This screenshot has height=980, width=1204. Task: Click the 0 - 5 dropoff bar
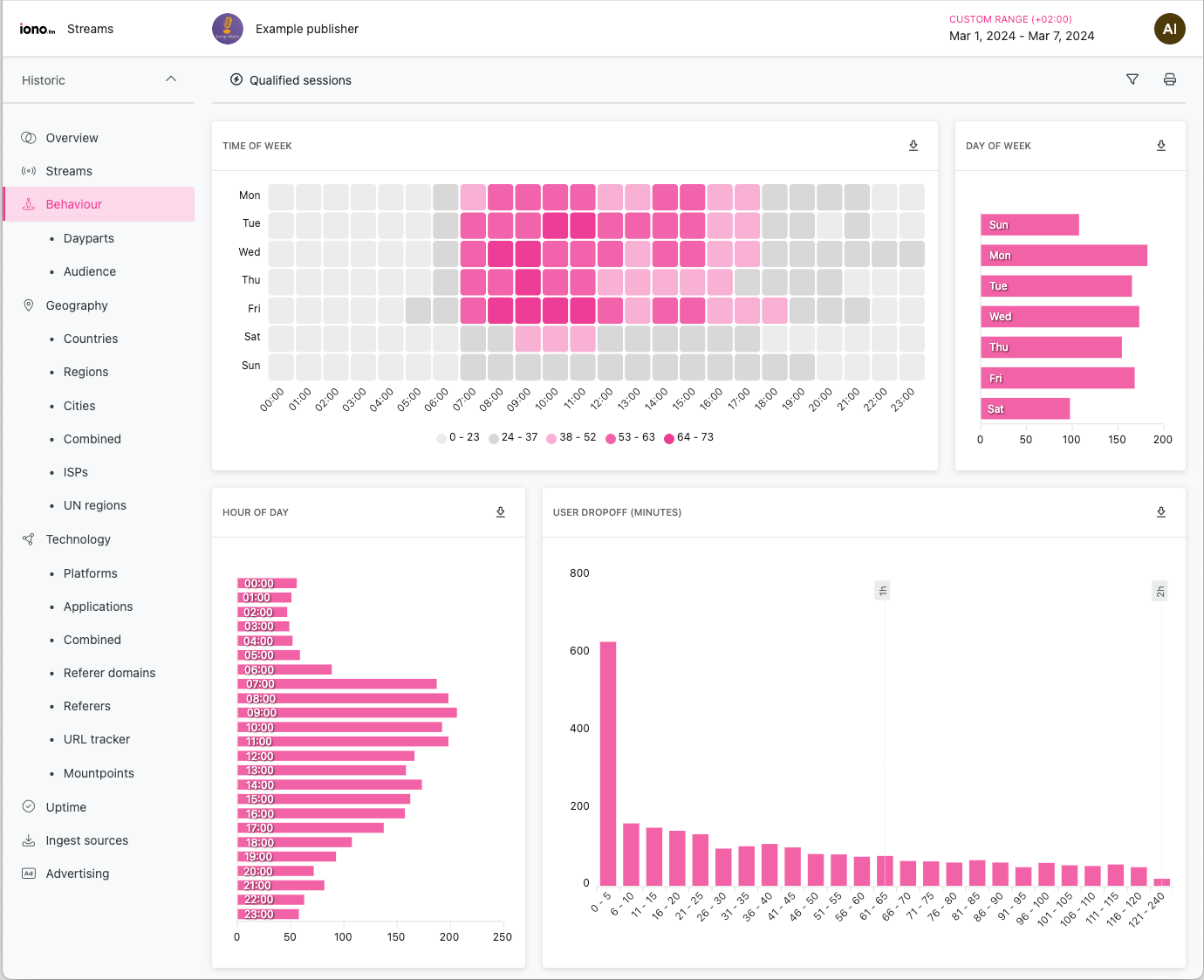608,764
